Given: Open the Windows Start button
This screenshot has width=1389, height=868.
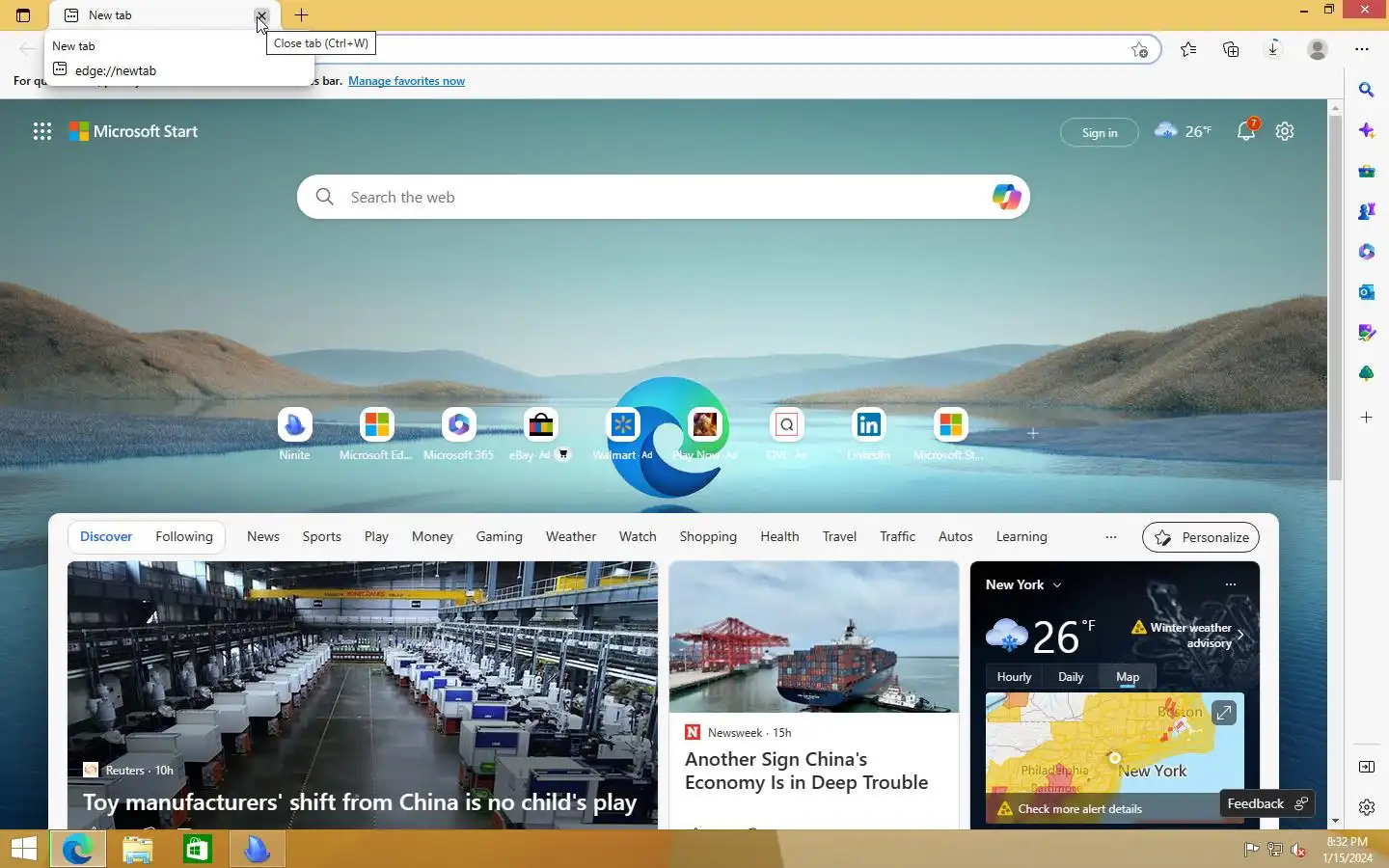Looking at the screenshot, I should click(x=23, y=849).
